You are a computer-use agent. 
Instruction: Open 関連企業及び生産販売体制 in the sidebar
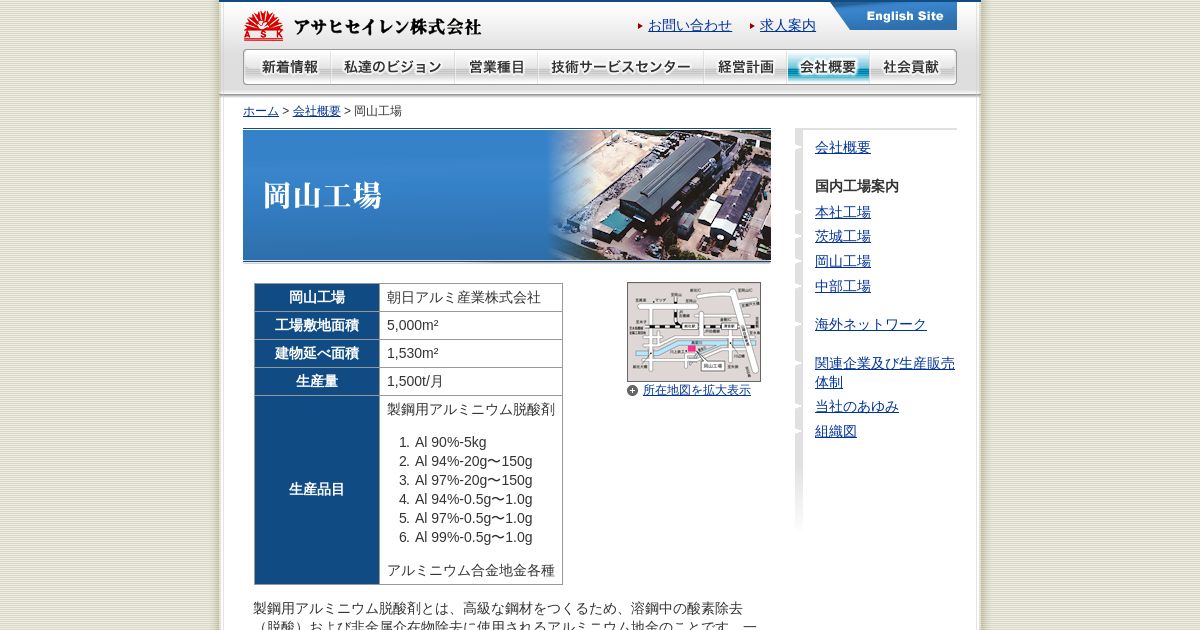click(885, 372)
